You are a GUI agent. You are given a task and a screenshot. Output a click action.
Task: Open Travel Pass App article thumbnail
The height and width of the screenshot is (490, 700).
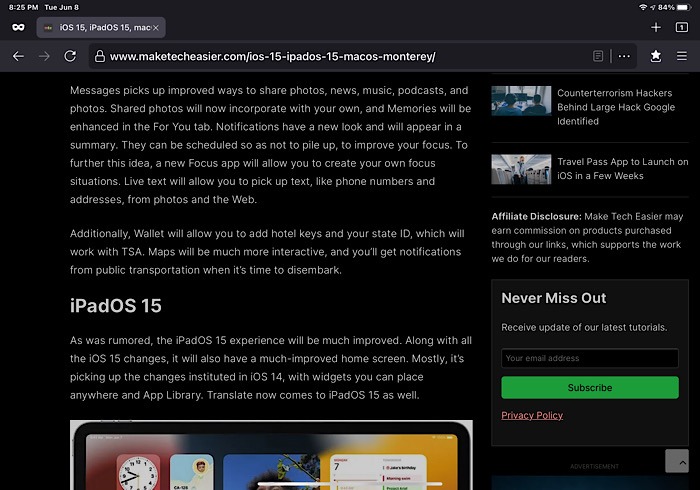[521, 169]
